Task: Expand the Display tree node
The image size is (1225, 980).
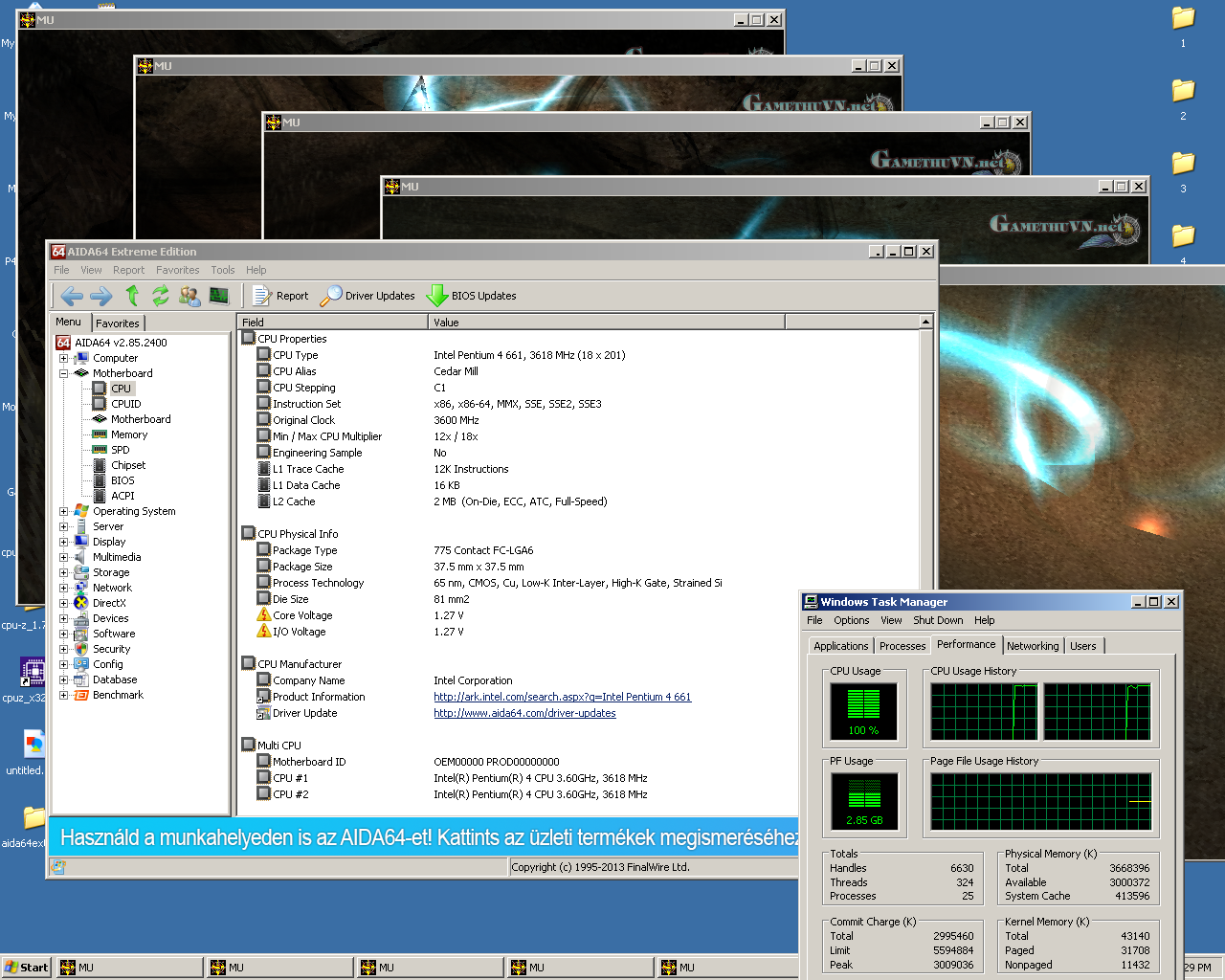Action: (63, 542)
